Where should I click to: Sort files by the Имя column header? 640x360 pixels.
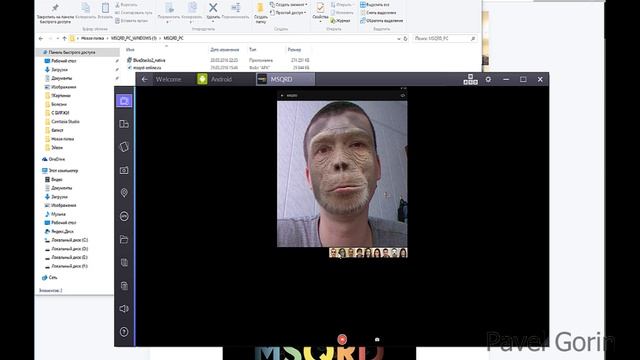[130, 49]
